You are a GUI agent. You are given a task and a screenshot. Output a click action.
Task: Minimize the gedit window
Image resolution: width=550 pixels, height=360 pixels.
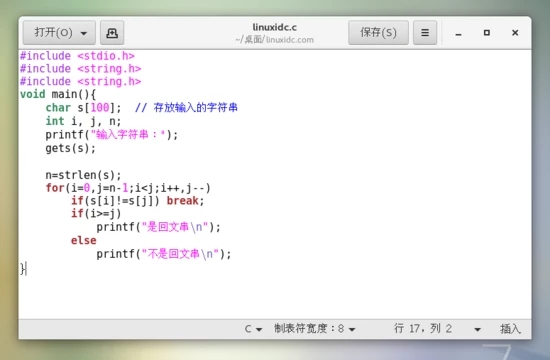coord(458,33)
